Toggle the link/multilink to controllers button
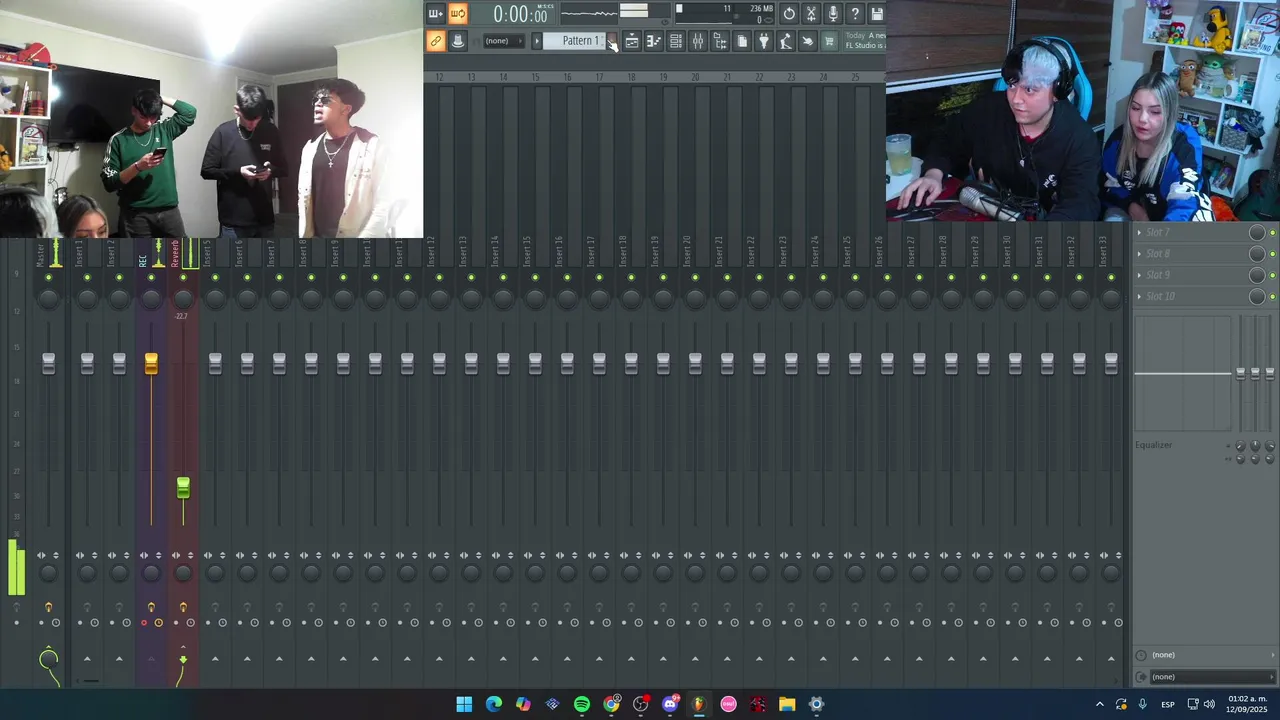The image size is (1280, 720). [x=435, y=41]
